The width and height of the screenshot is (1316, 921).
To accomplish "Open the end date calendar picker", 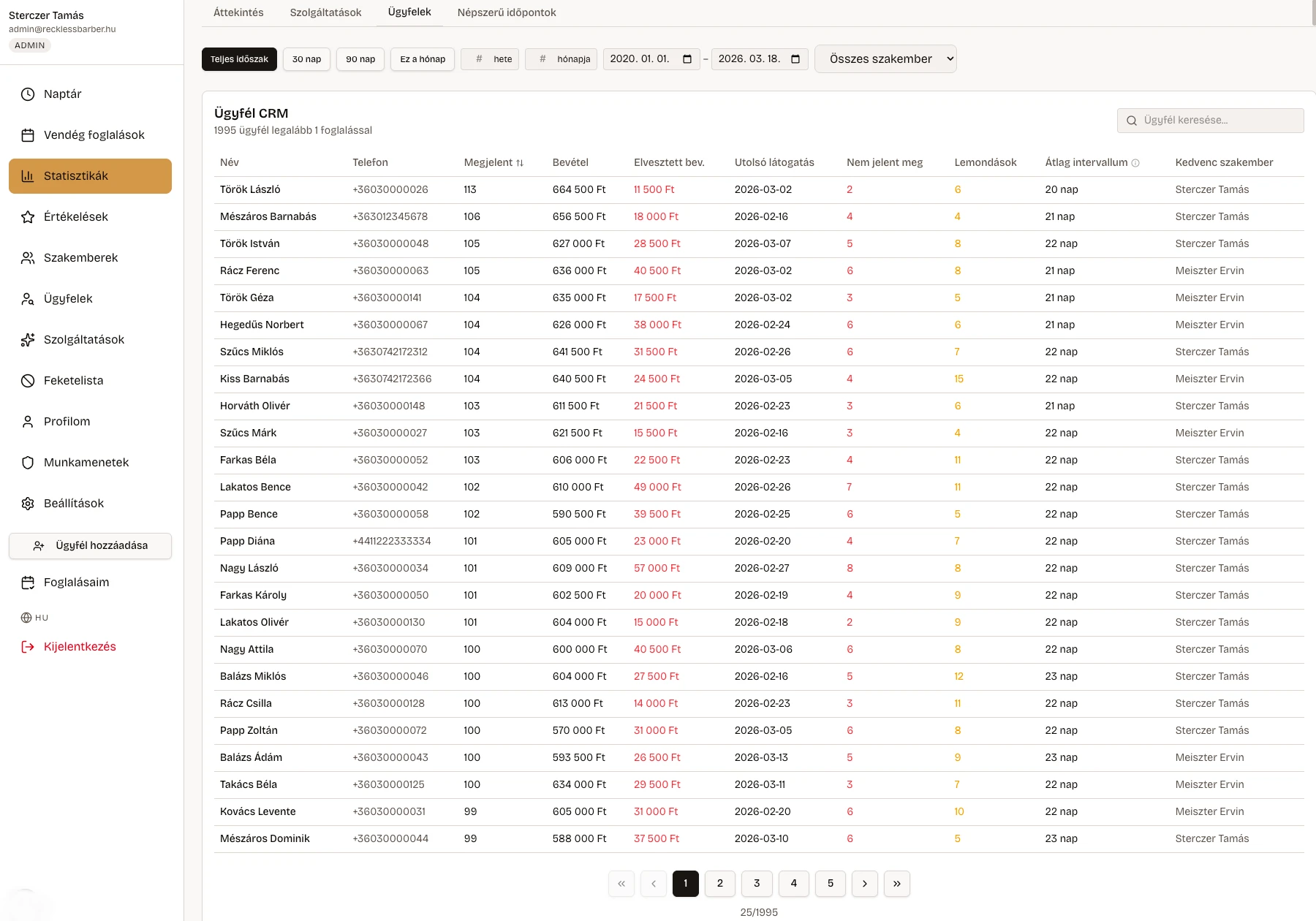I will coord(795,59).
